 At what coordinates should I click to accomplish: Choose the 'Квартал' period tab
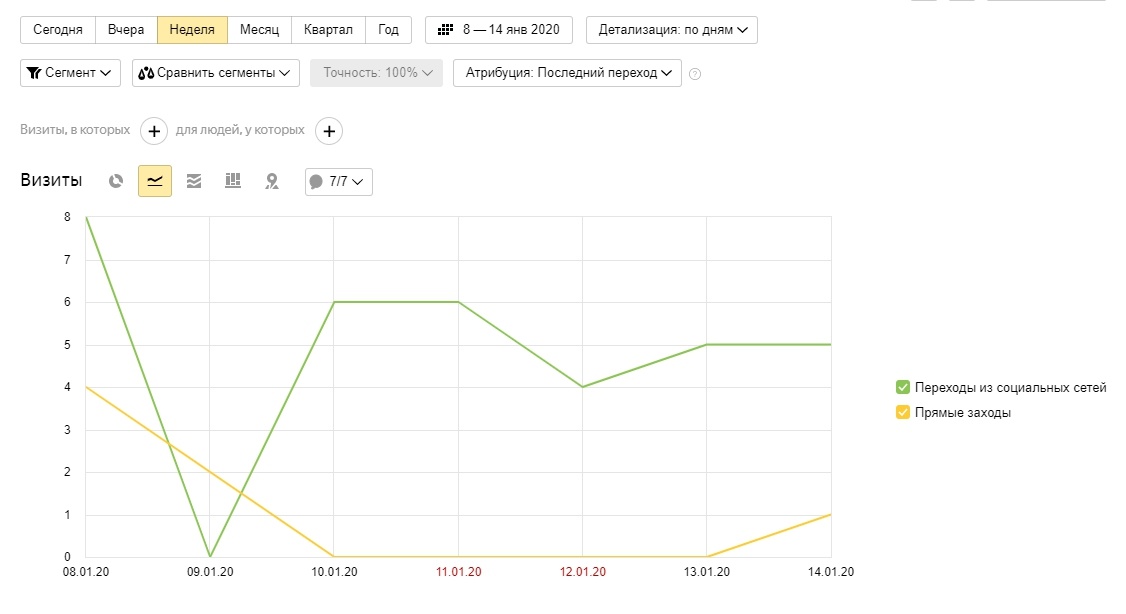(328, 30)
